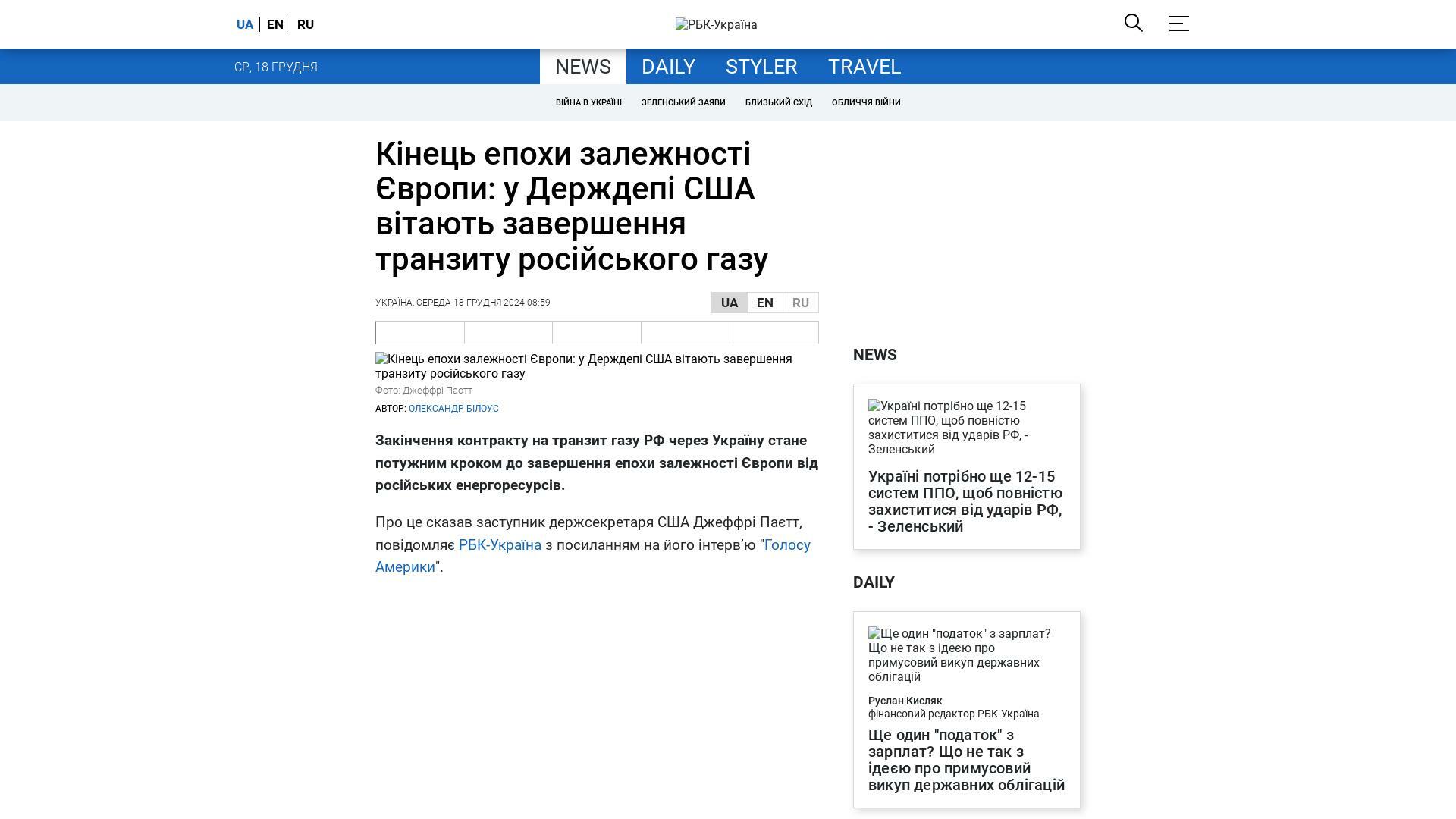The height and width of the screenshot is (819, 1456).
Task: Open author Олександр Білоус profile
Action: pyautogui.click(x=453, y=409)
